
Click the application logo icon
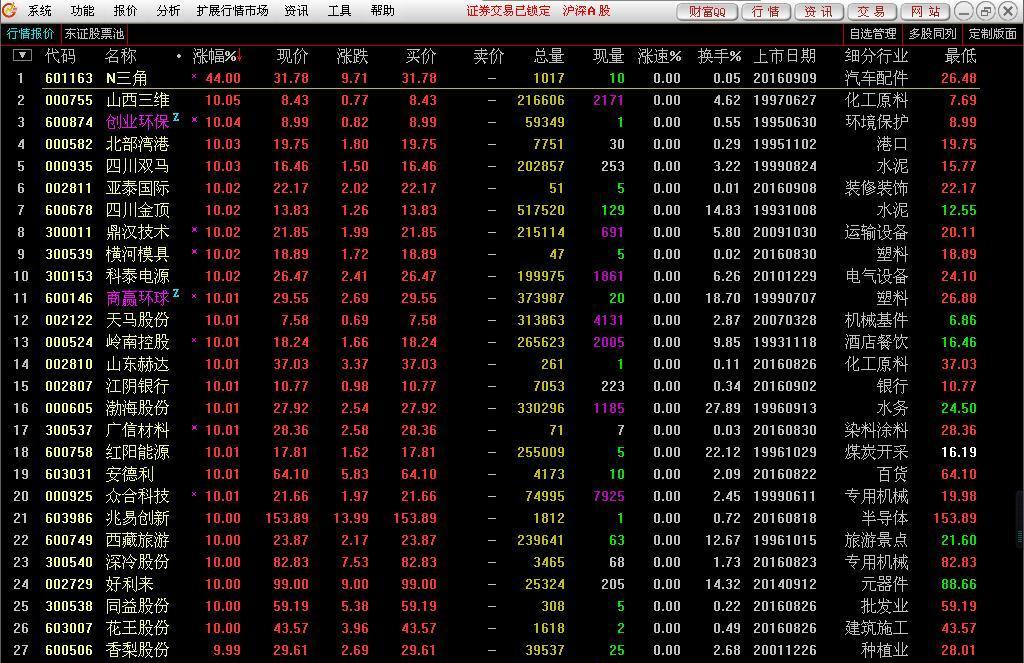[x=9, y=10]
